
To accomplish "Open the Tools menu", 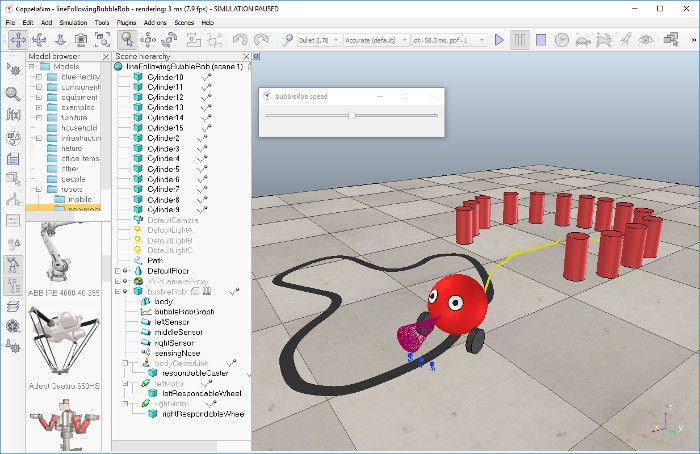I will pyautogui.click(x=102, y=22).
